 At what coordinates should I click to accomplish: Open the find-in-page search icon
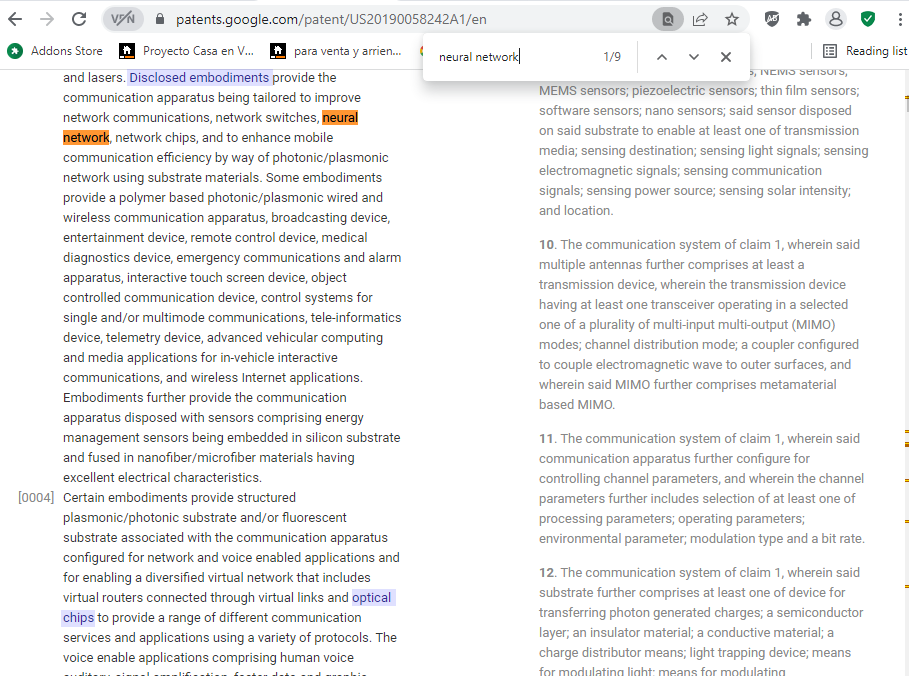[667, 19]
